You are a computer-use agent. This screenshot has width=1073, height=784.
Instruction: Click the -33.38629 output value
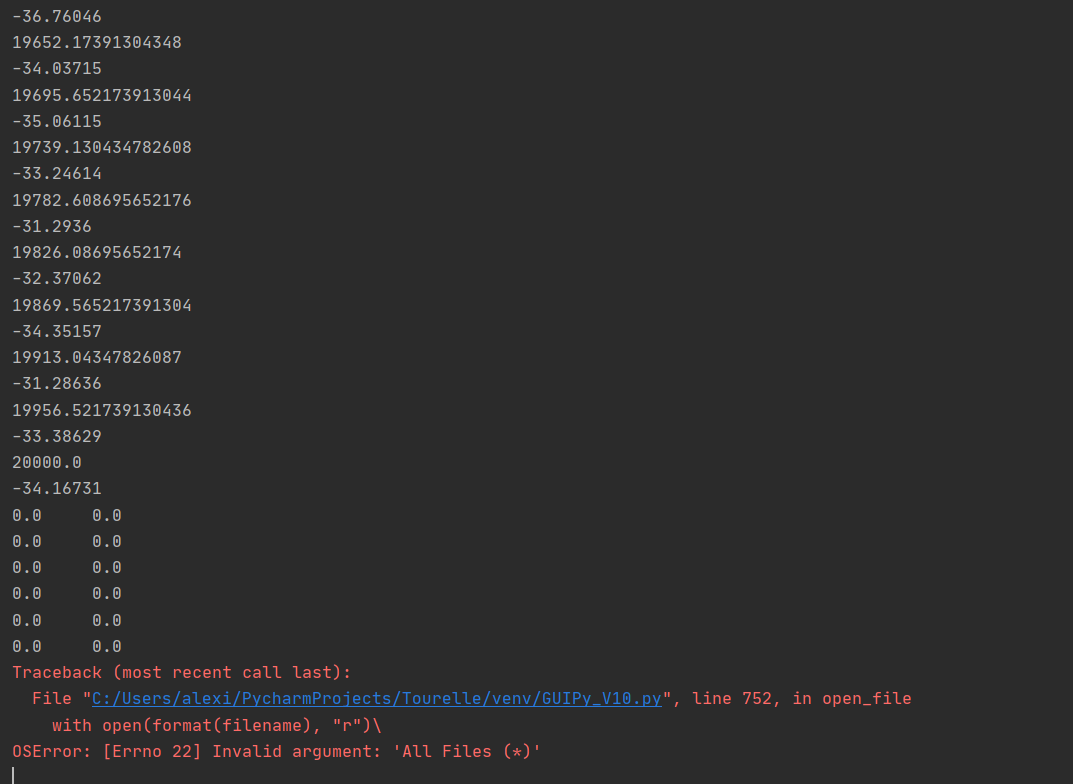(x=57, y=436)
